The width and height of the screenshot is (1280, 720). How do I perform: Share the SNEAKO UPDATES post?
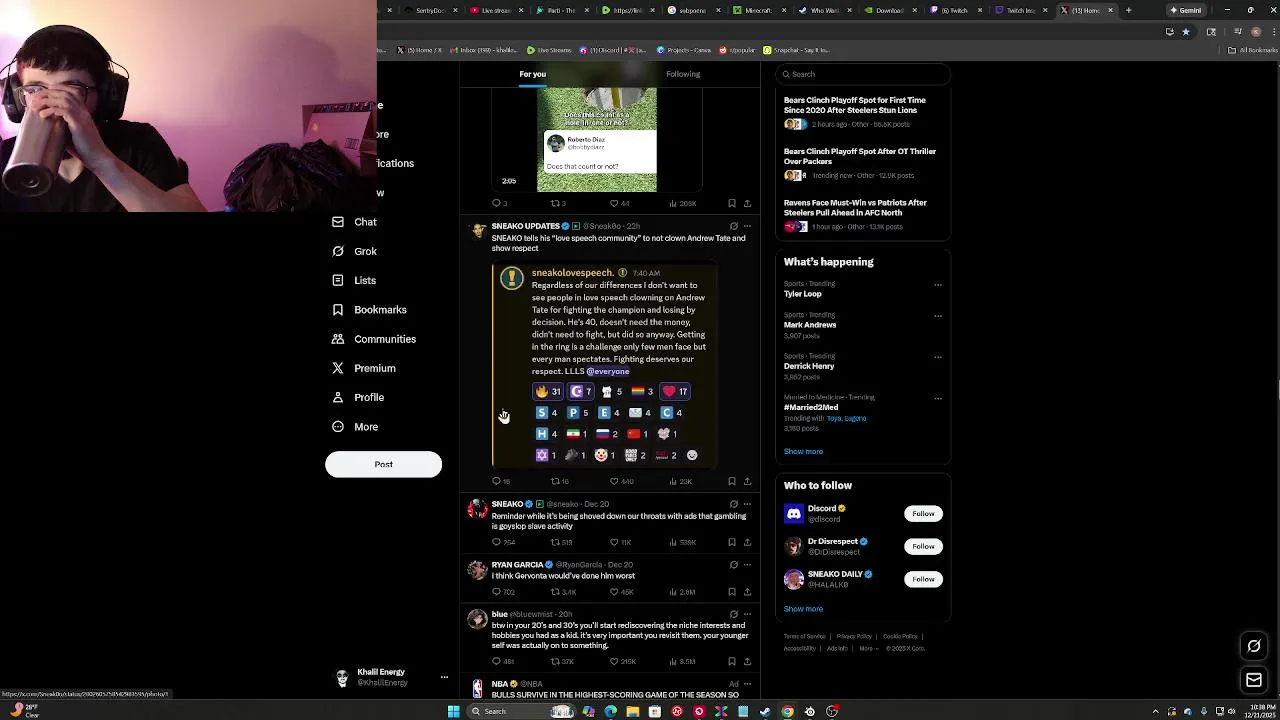747,481
